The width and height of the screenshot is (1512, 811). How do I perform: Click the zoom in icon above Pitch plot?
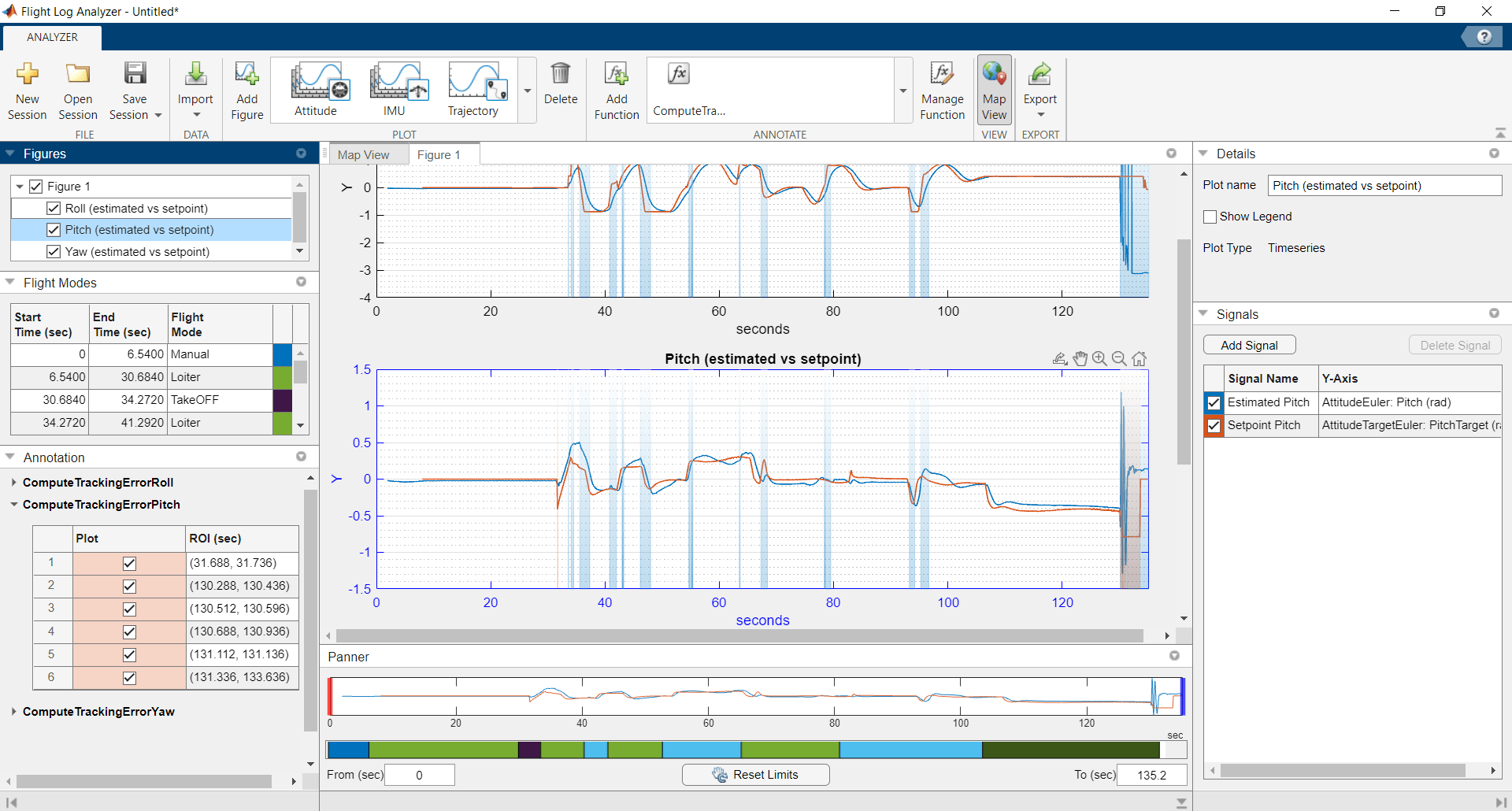tap(1099, 359)
